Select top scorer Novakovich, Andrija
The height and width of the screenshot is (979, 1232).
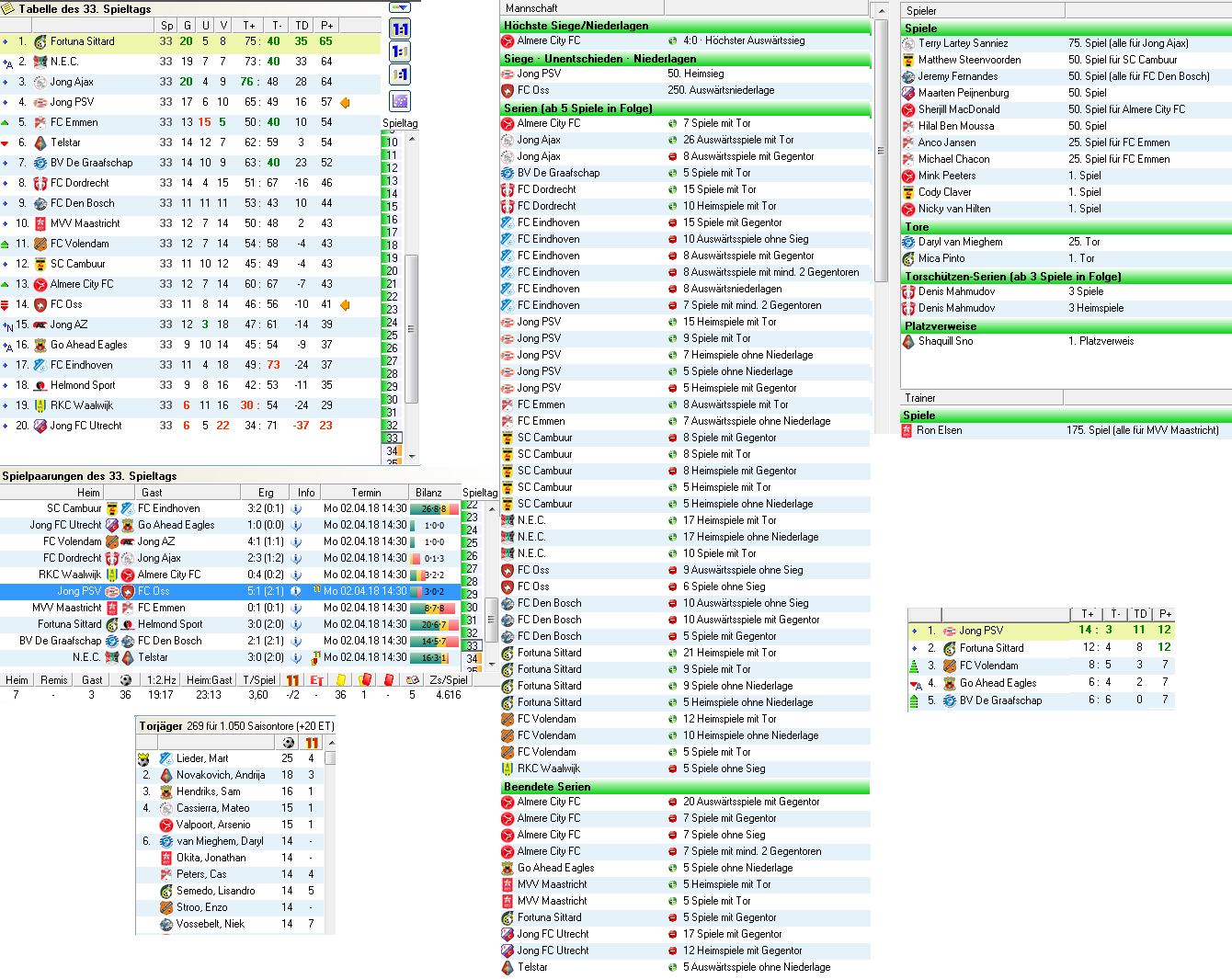230,775
